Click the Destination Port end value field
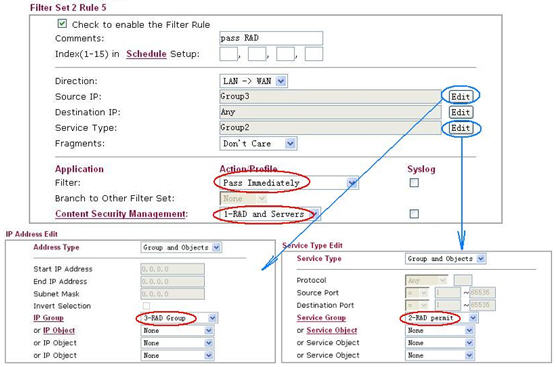The height and width of the screenshot is (367, 556). [482, 305]
